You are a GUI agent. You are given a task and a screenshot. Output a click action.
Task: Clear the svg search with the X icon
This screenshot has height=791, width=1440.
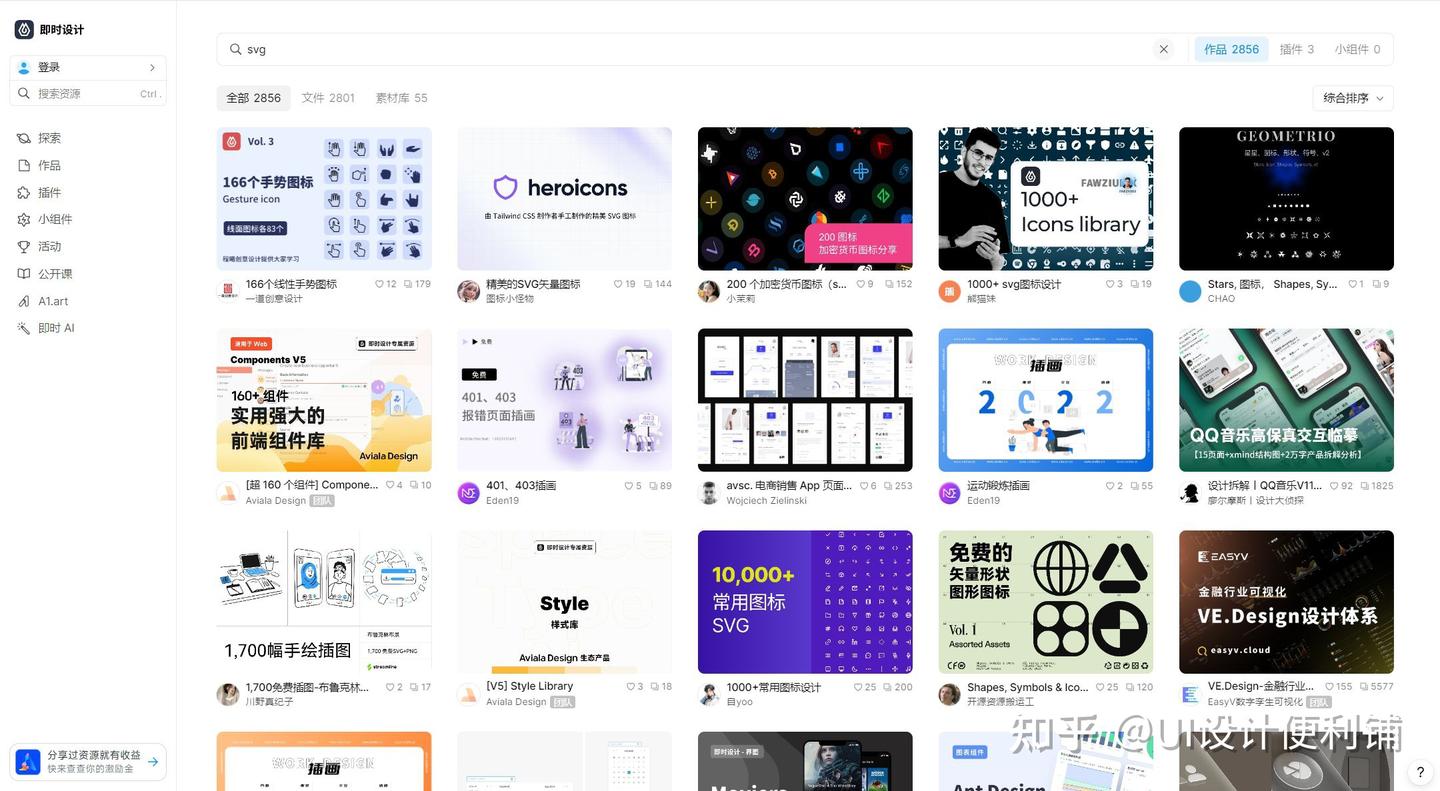[x=1163, y=49]
